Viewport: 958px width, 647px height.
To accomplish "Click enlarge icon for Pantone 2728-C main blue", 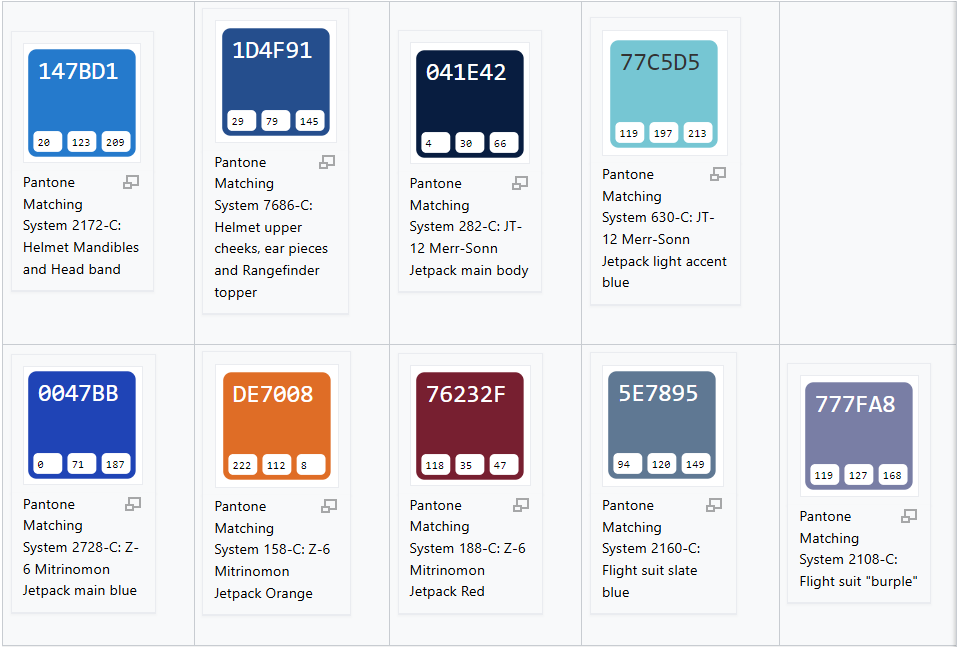I will 133,504.
